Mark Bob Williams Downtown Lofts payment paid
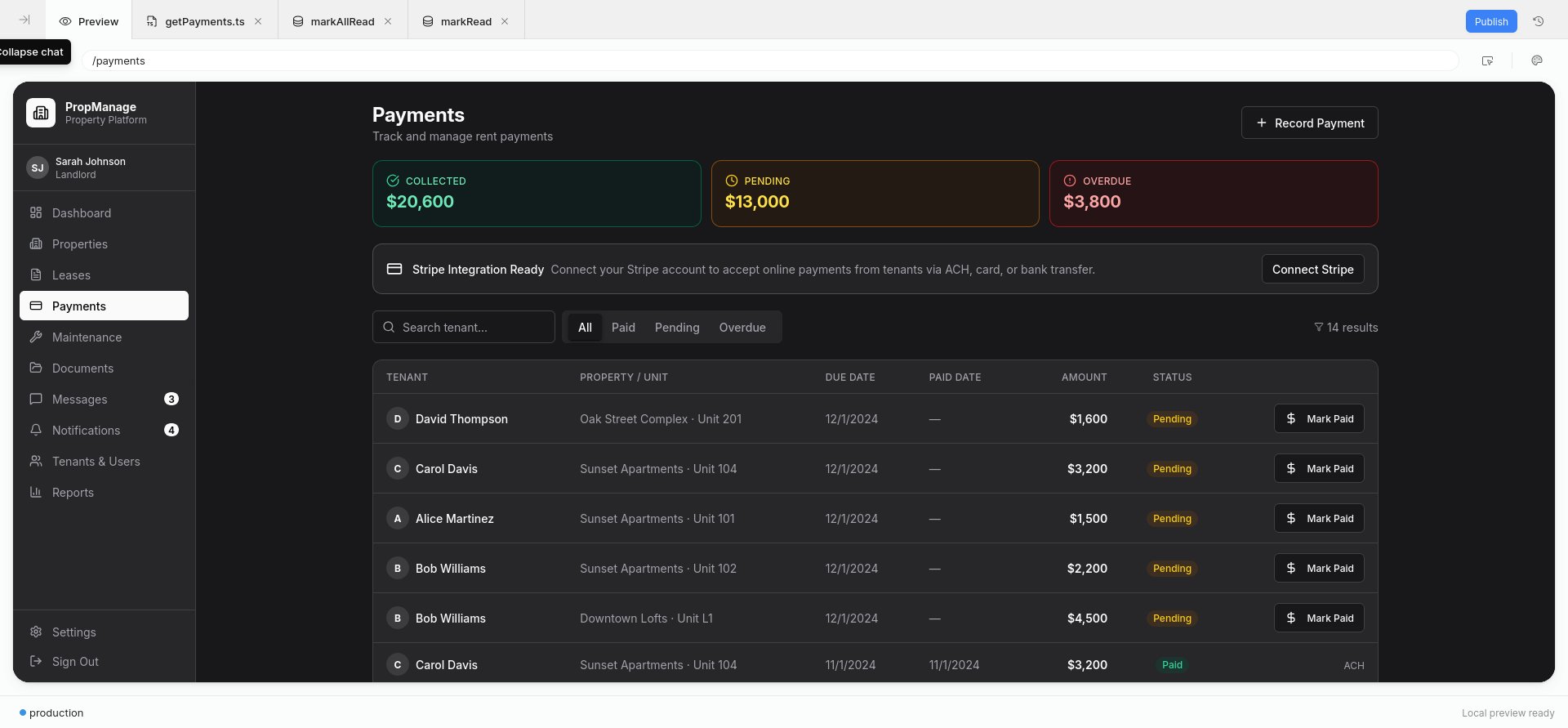This screenshot has height=728, width=1568. click(1319, 618)
